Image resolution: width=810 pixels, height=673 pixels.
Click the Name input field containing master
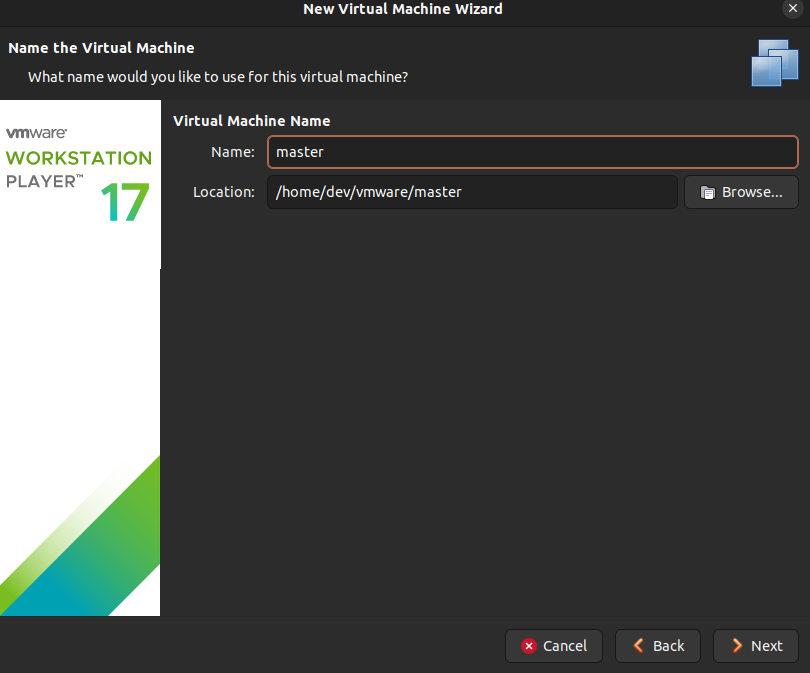[x=533, y=152]
